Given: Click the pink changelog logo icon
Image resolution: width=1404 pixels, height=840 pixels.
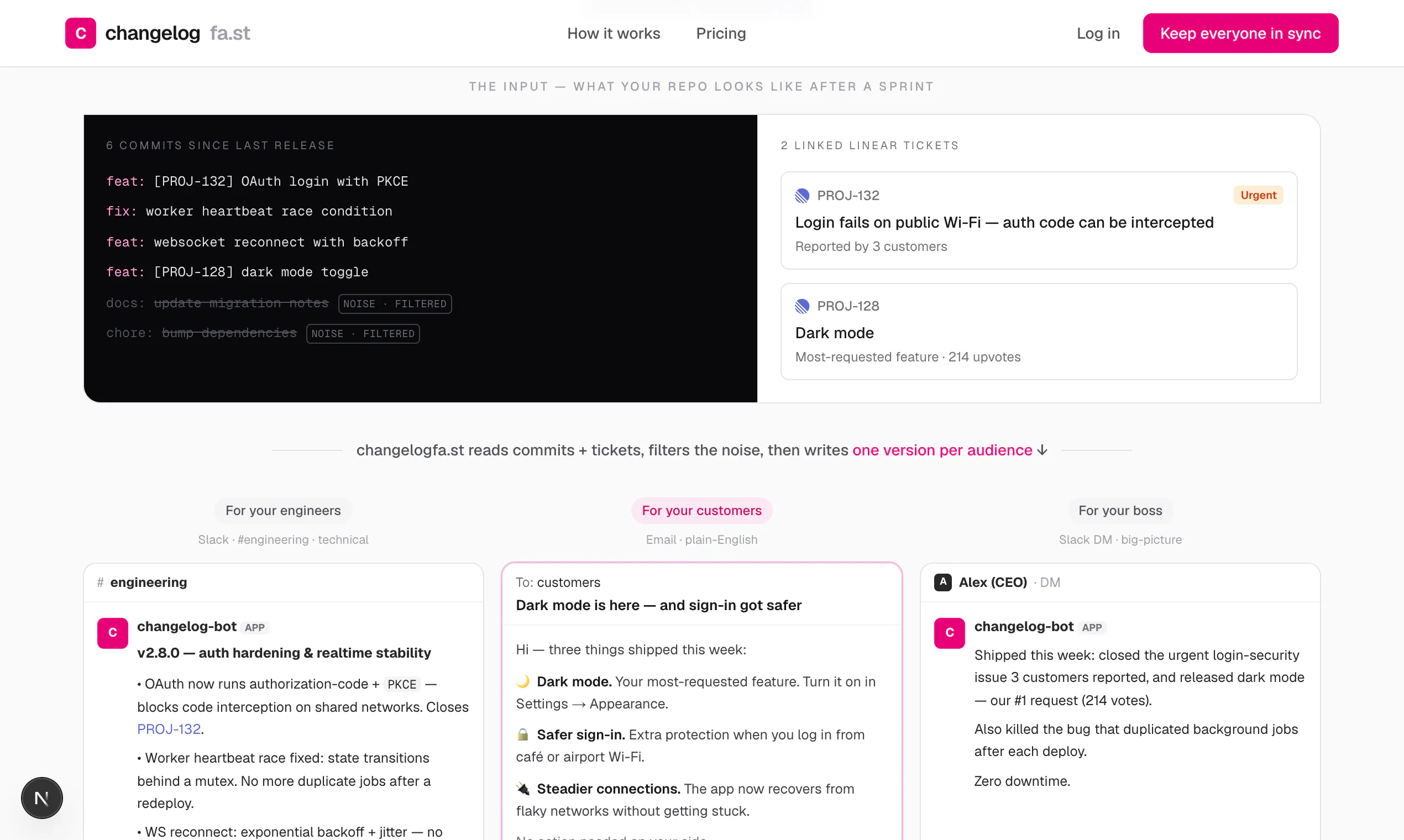Looking at the screenshot, I should (x=80, y=33).
